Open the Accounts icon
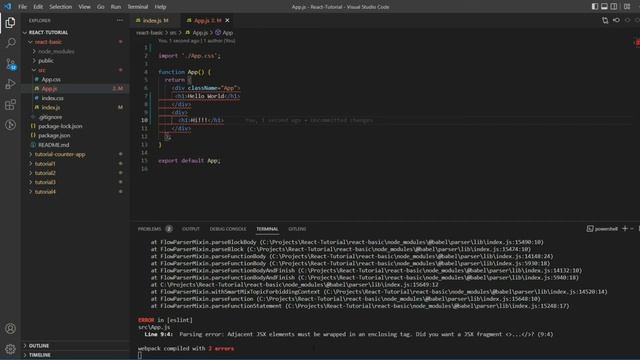 tap(10, 329)
